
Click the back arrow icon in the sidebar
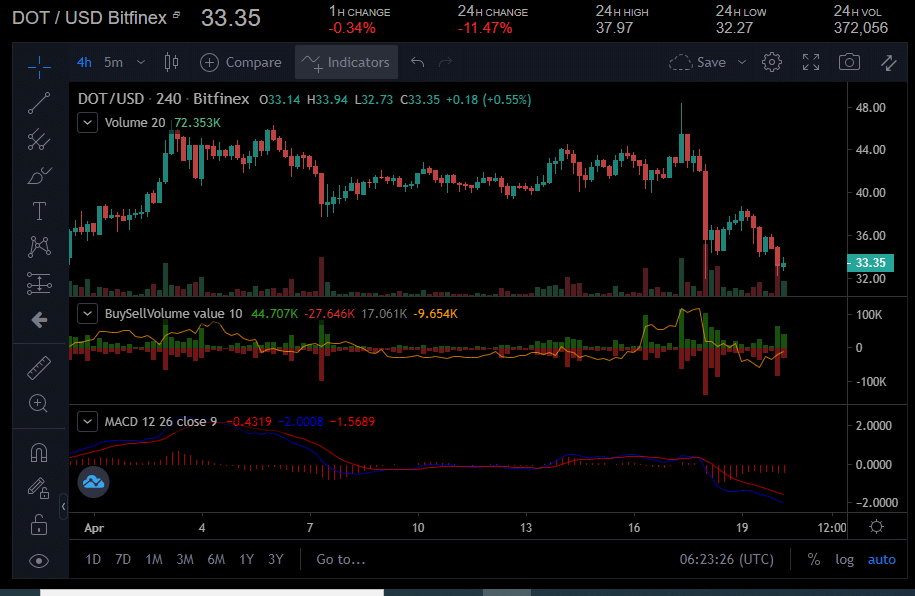[x=39, y=320]
